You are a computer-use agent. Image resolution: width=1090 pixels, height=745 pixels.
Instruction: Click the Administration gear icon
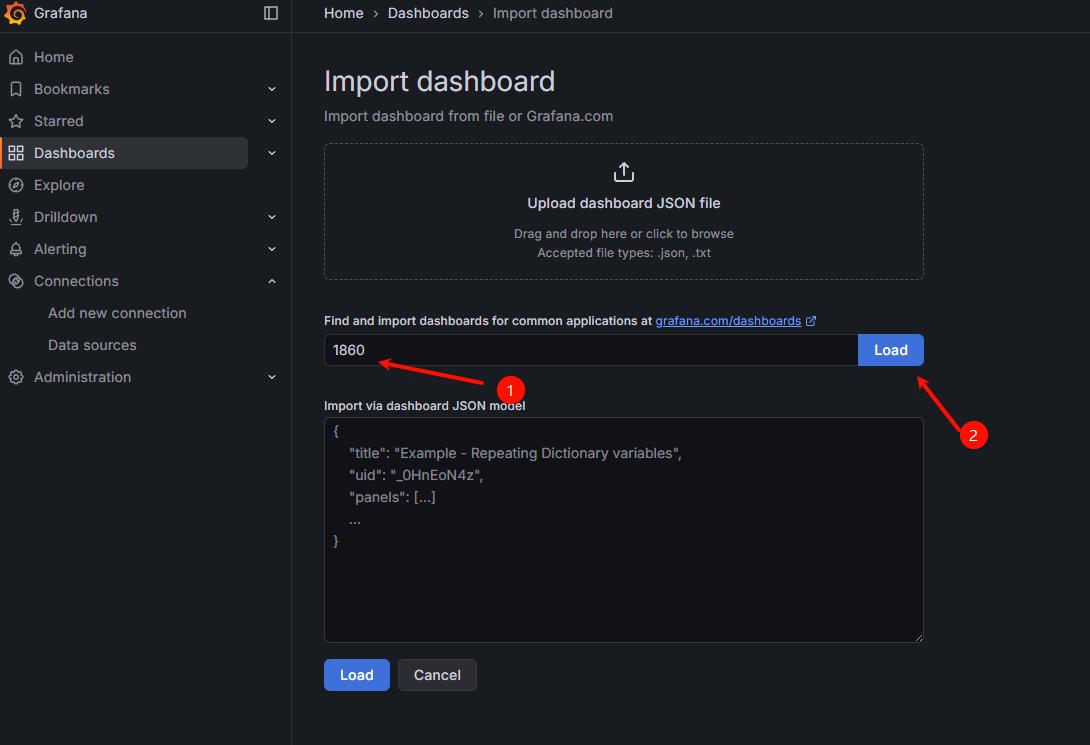click(16, 377)
